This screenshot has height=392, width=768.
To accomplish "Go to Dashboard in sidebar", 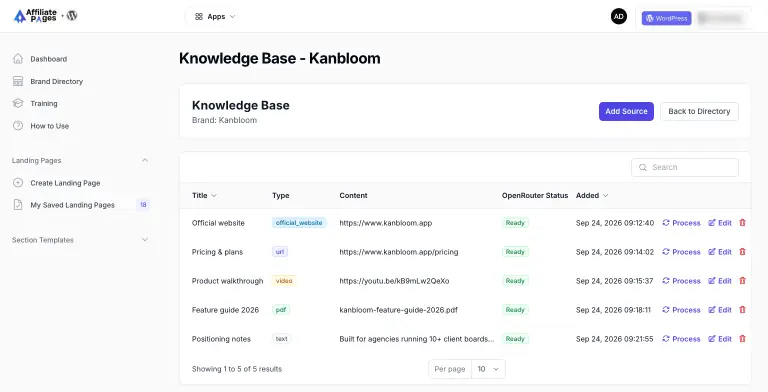I will pyautogui.click(x=48, y=59).
